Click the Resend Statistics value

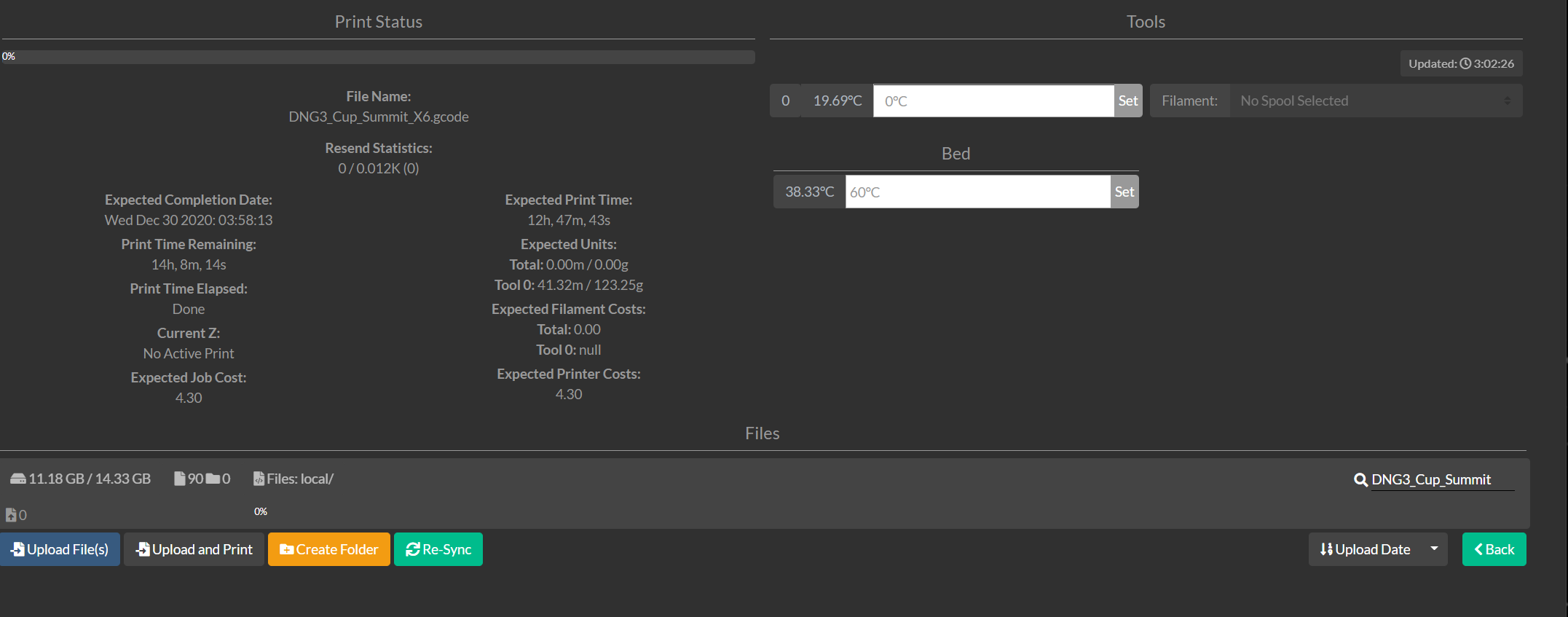point(379,168)
